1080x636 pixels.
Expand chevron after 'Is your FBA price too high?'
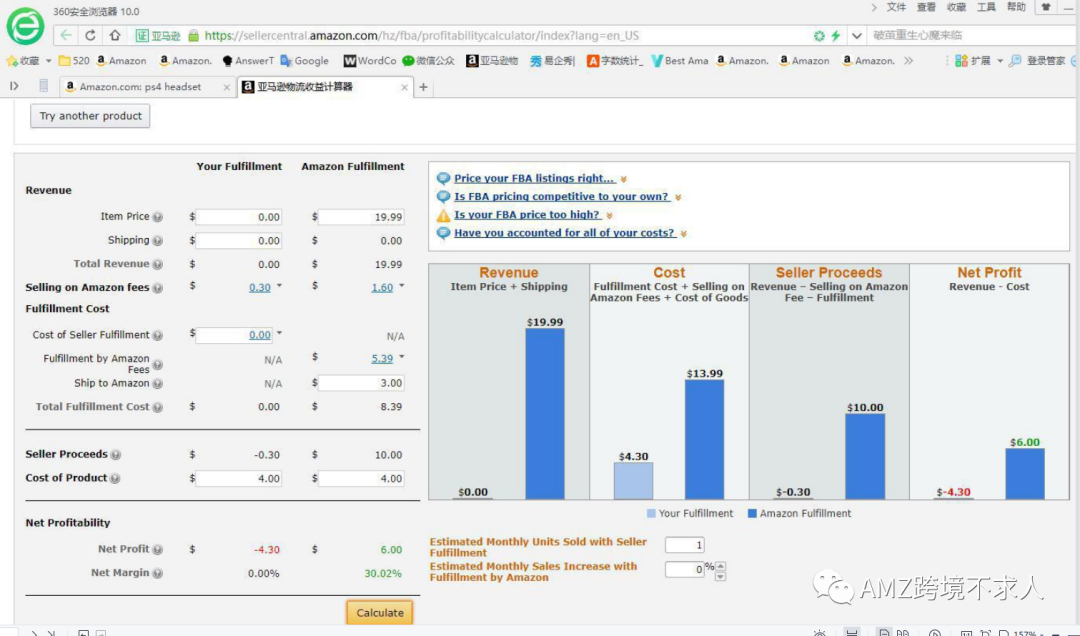click(x=609, y=215)
